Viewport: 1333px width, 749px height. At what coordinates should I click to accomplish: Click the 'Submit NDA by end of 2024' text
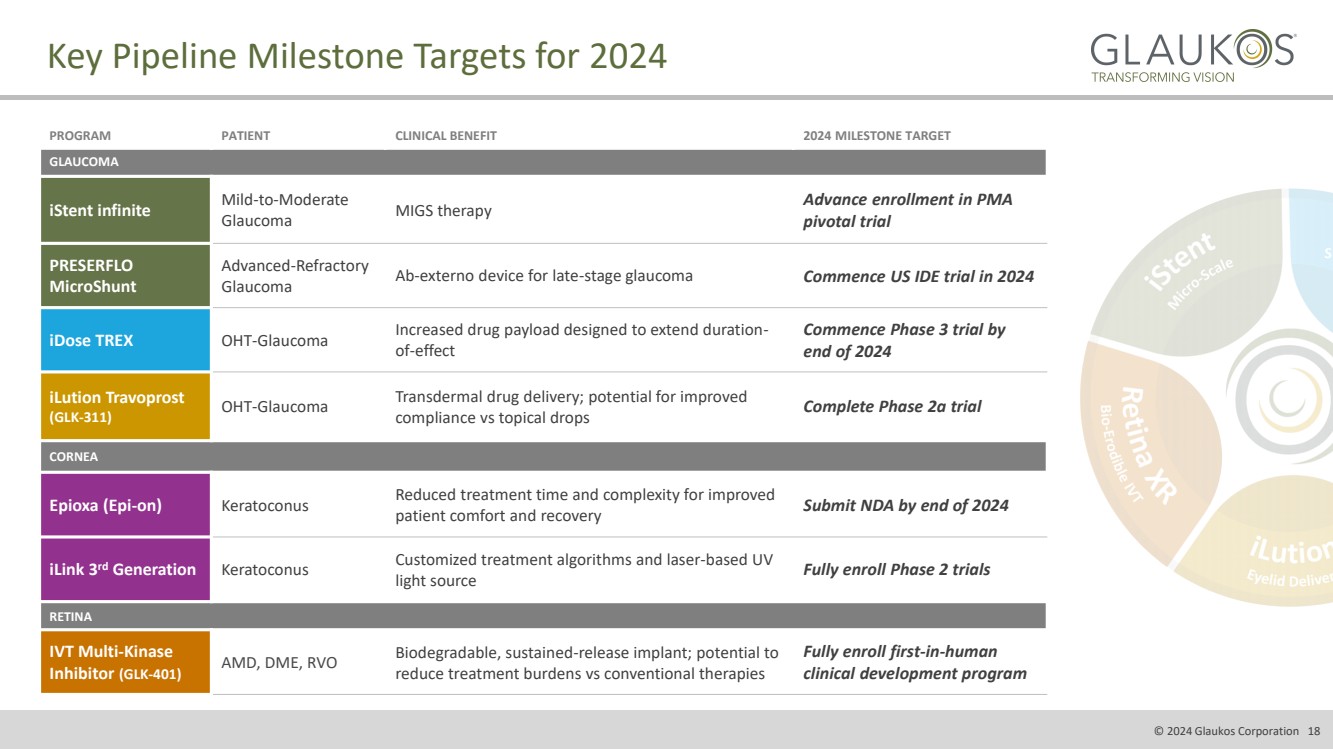pyautogui.click(x=905, y=505)
